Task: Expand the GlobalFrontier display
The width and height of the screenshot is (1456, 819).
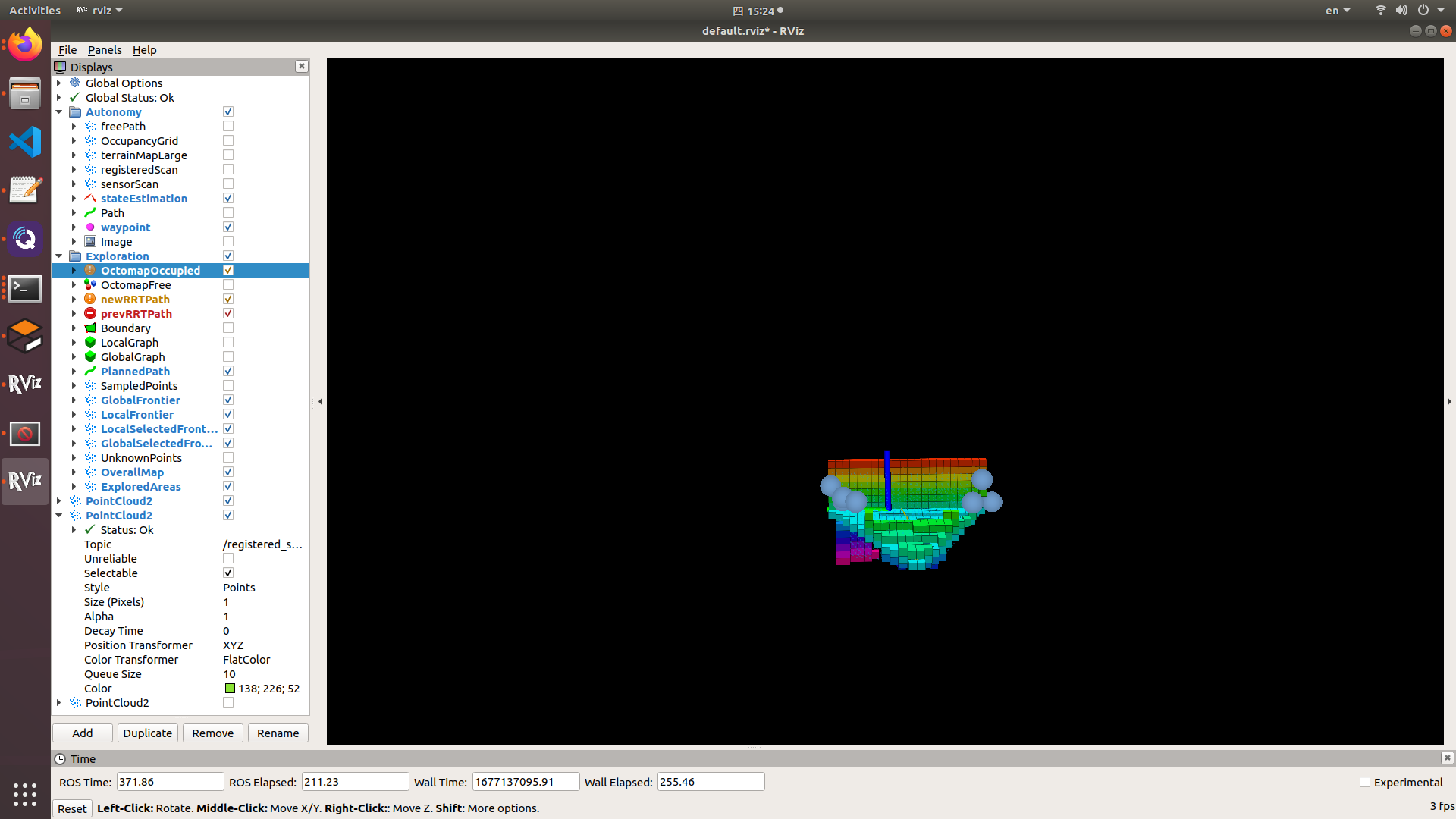Action: (74, 400)
